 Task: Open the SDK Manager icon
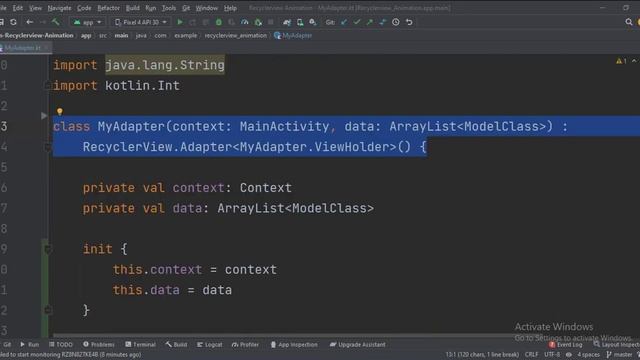point(313,22)
